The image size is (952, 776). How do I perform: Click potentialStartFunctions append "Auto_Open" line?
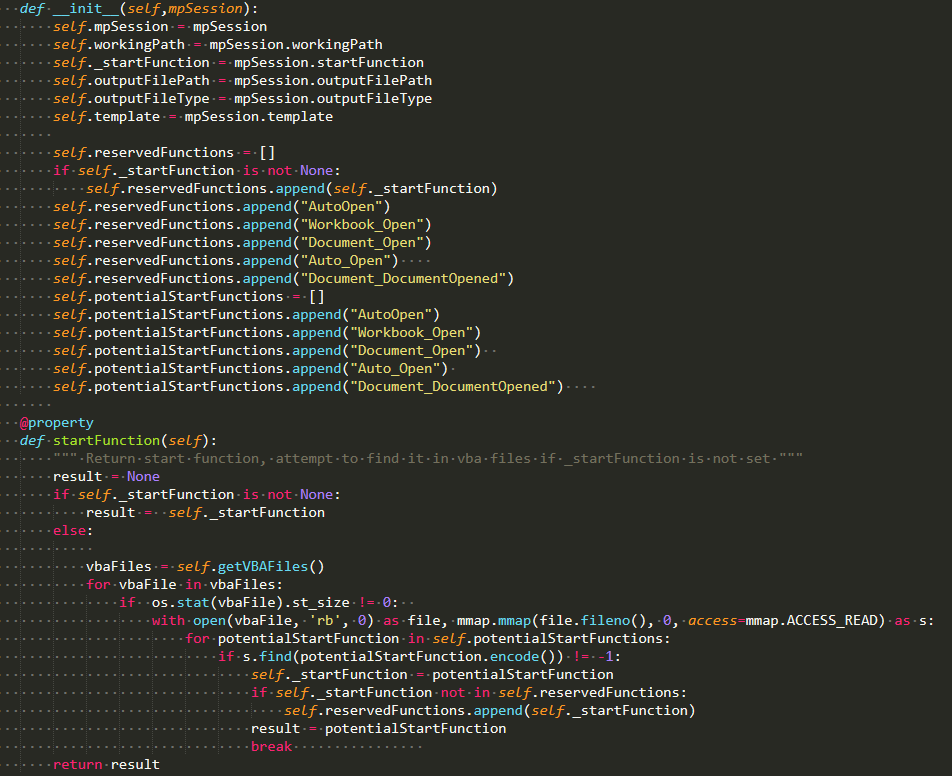[x=250, y=369]
